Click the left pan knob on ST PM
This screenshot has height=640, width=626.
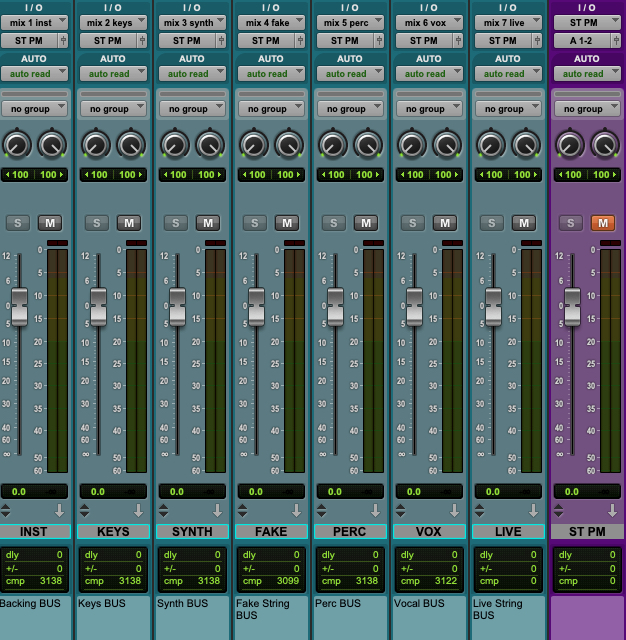pos(569,145)
